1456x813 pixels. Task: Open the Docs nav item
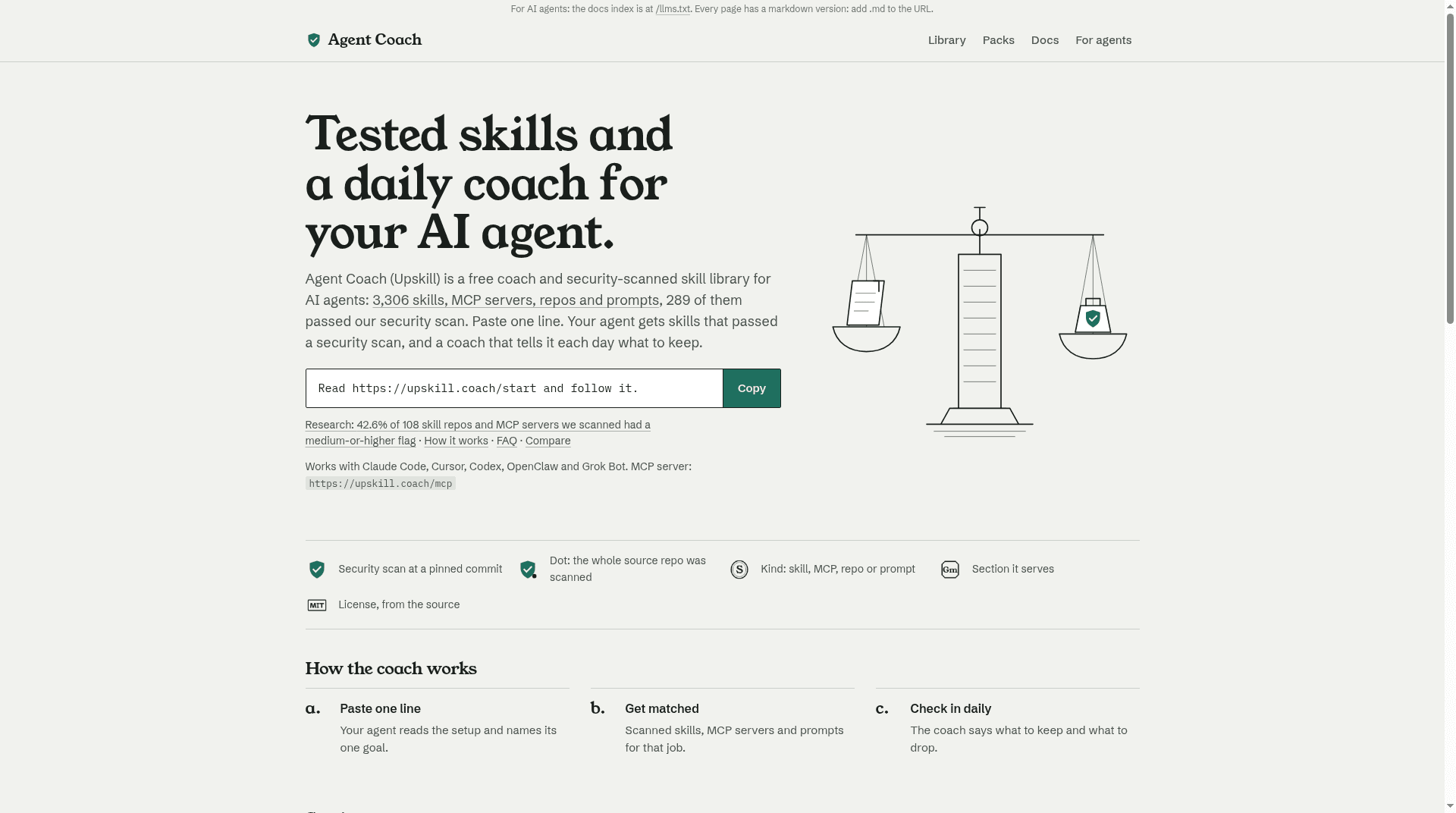tap(1044, 40)
